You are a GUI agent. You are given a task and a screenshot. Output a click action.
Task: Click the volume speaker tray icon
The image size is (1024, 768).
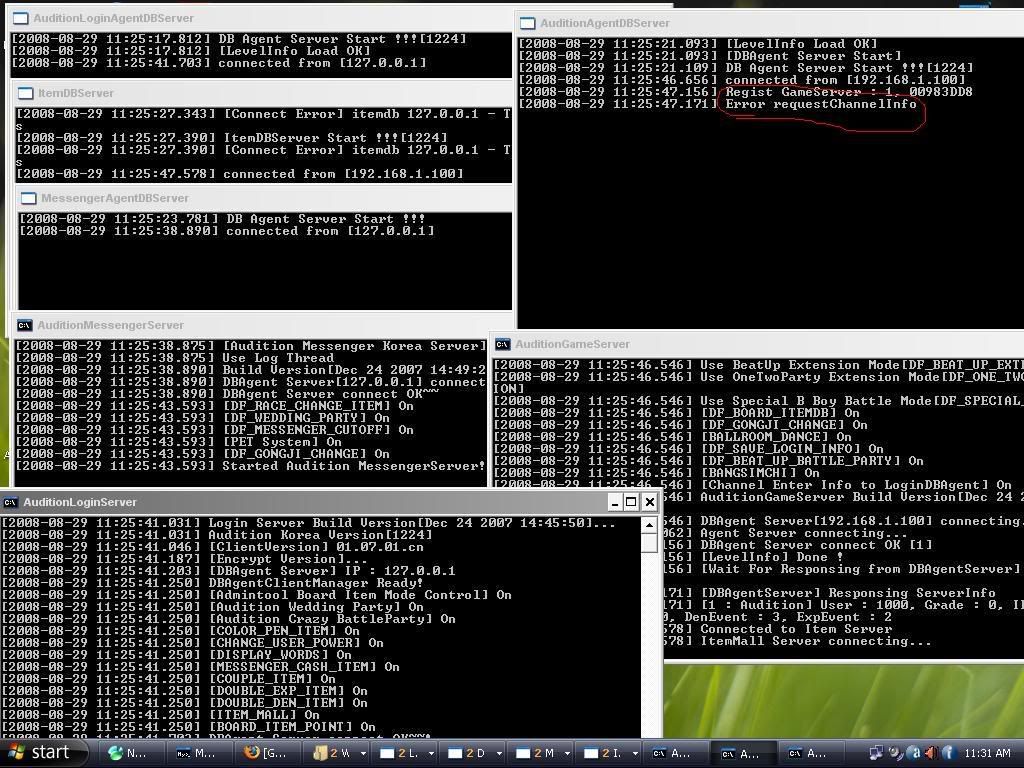(930, 753)
